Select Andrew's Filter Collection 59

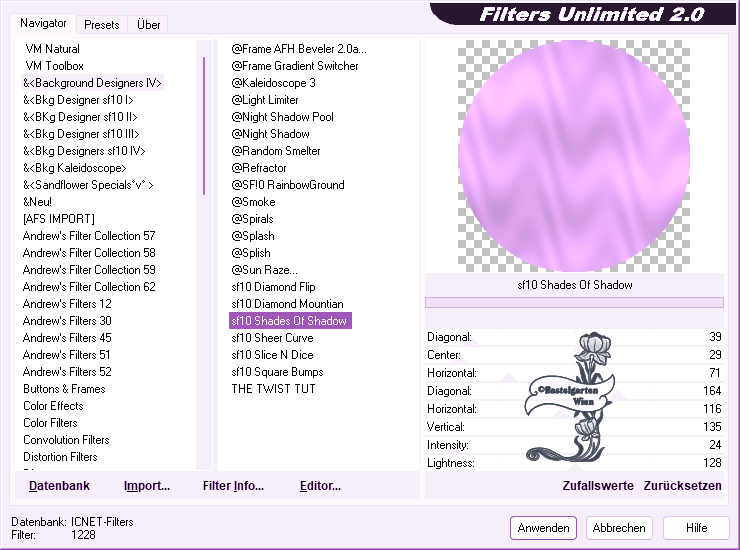click(89, 270)
